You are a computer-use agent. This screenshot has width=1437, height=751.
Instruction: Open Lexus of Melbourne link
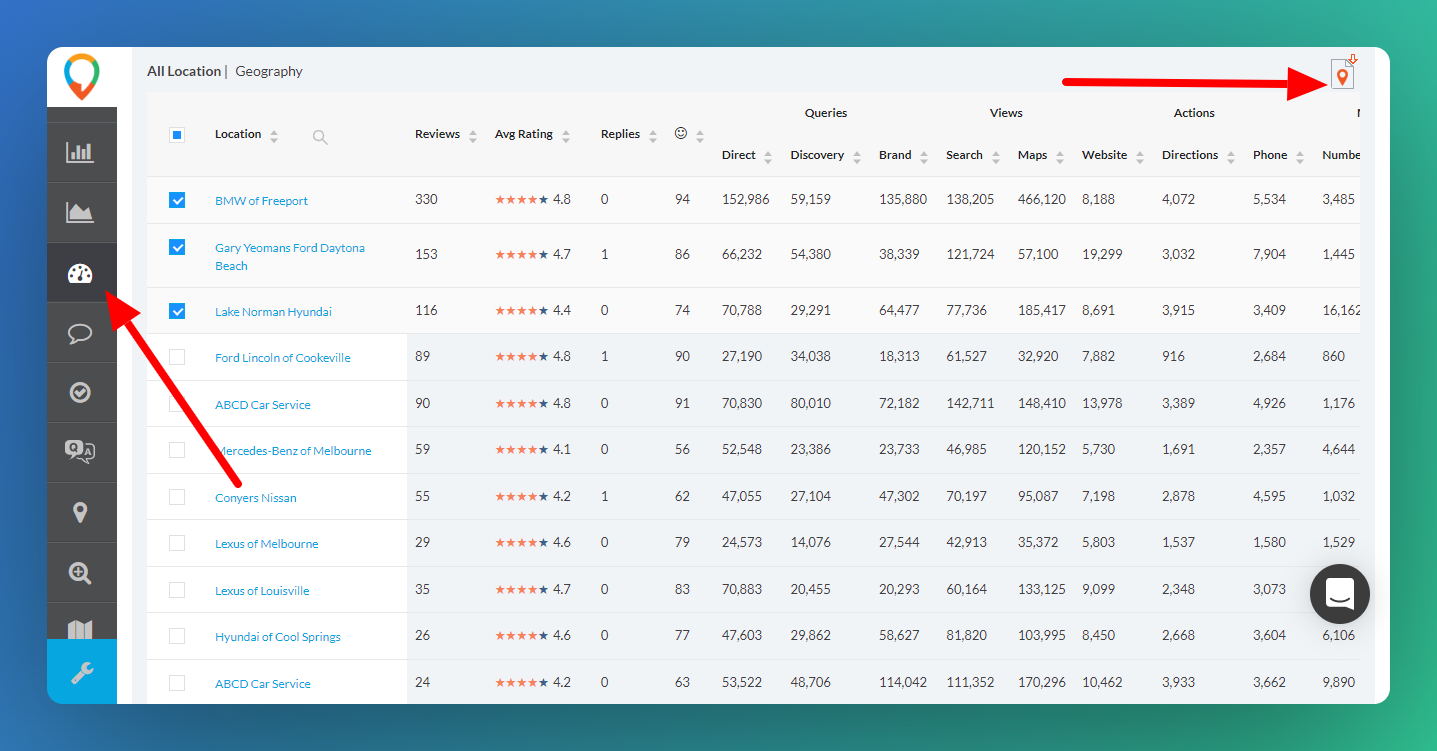pyautogui.click(x=267, y=544)
